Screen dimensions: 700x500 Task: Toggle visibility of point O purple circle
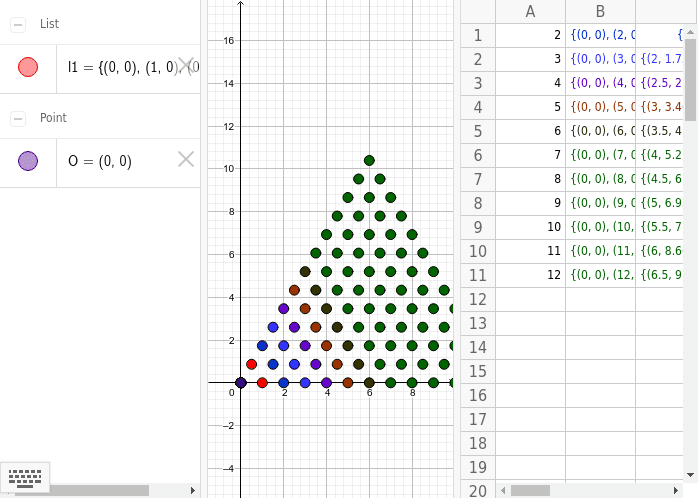pyautogui.click(x=28, y=161)
